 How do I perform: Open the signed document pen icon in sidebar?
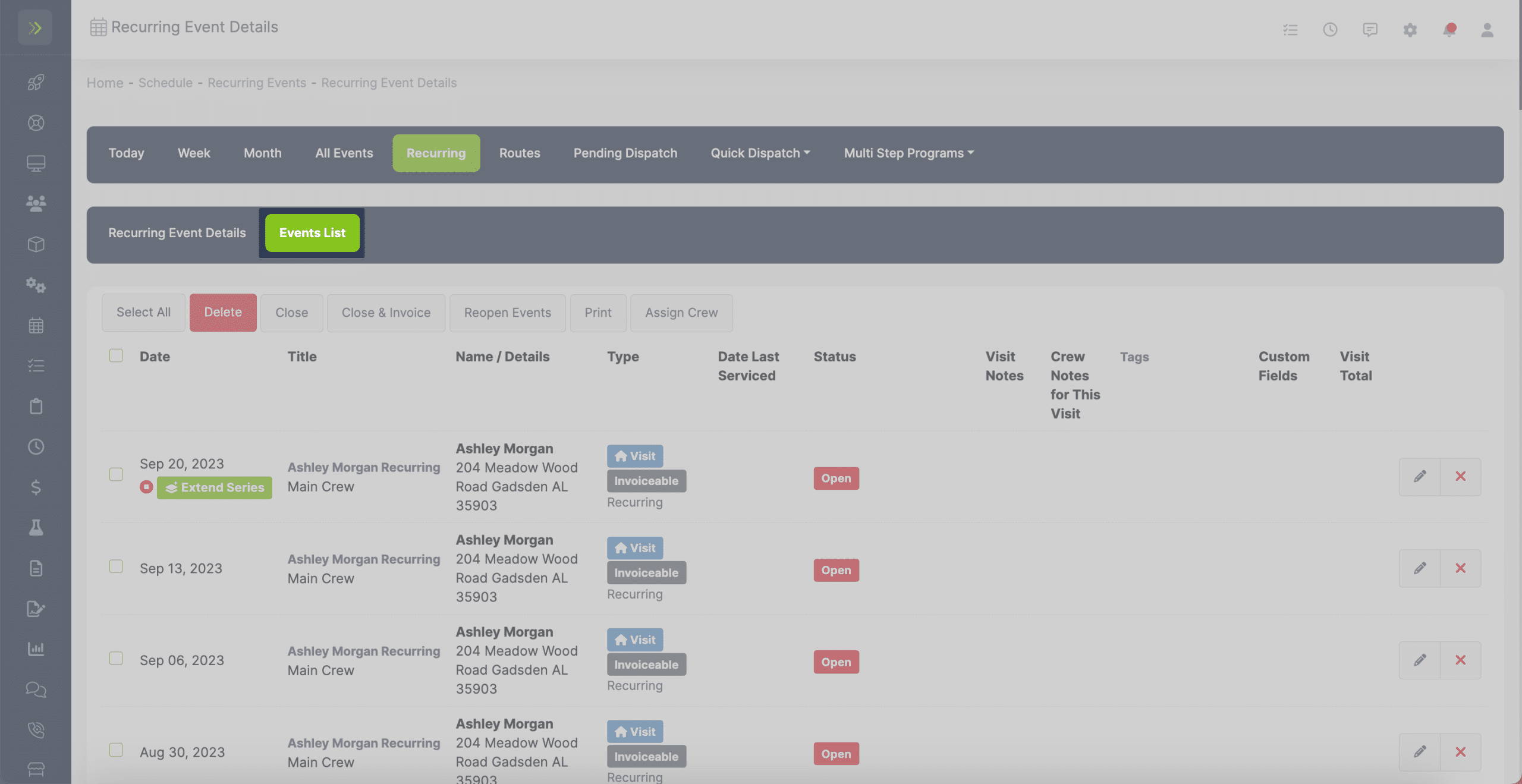coord(36,609)
